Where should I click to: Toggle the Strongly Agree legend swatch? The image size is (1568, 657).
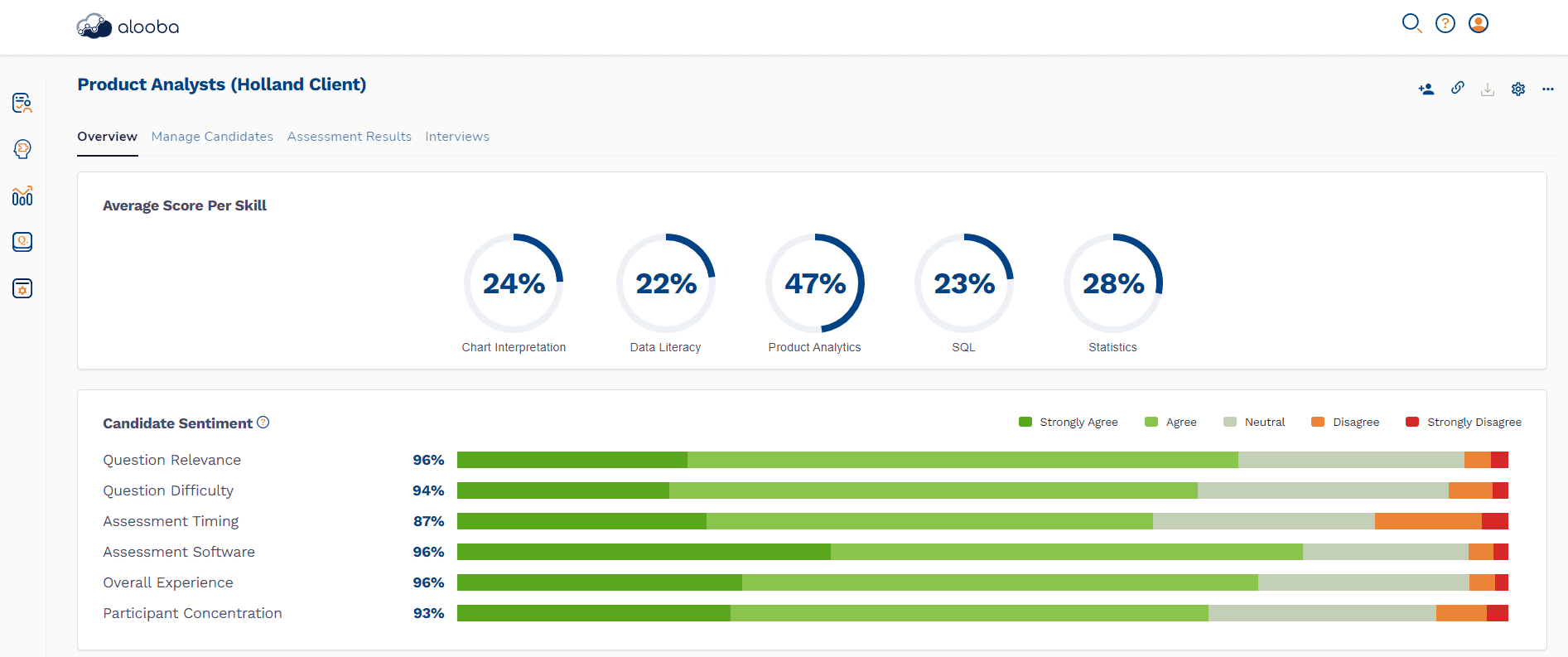[x=1025, y=422]
